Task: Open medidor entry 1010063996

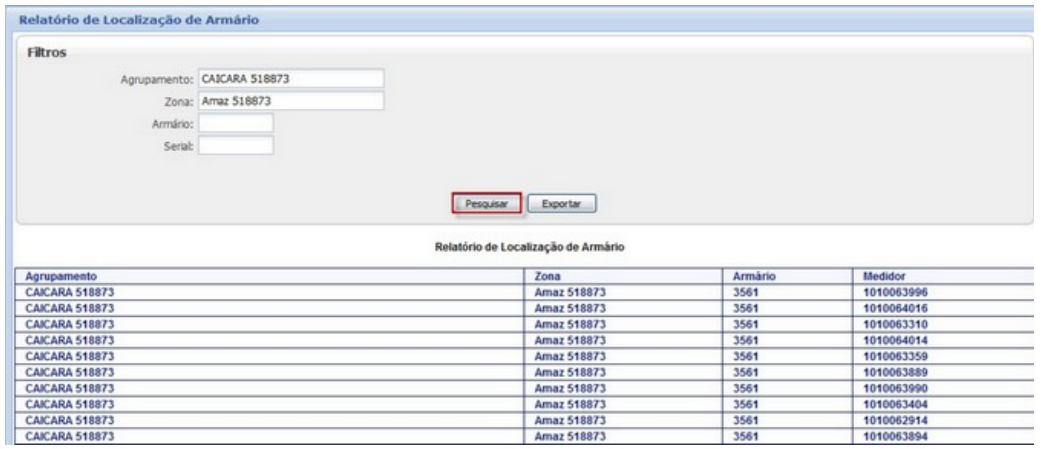Action: coord(896,292)
